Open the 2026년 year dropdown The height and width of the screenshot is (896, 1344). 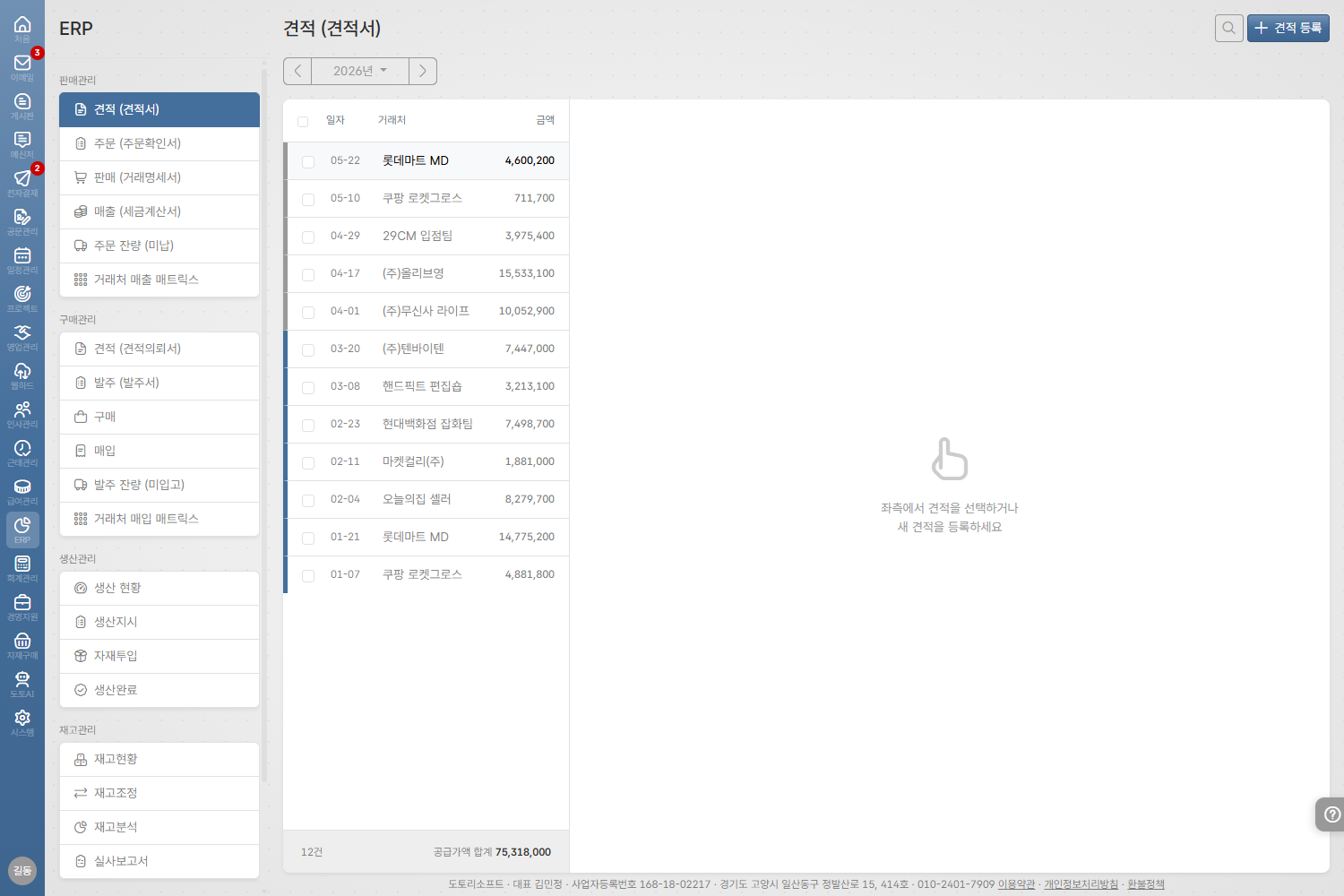click(360, 71)
